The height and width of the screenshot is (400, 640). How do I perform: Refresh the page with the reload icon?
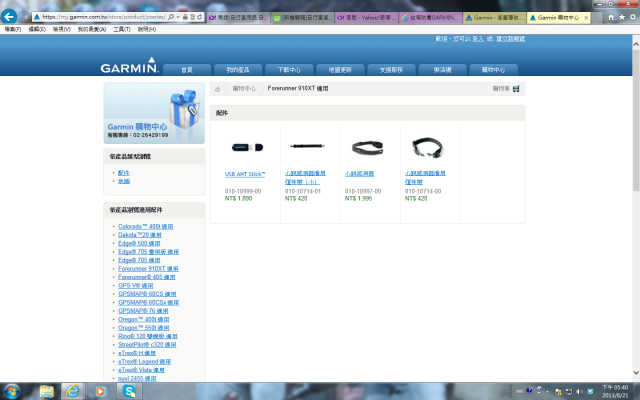click(199, 17)
